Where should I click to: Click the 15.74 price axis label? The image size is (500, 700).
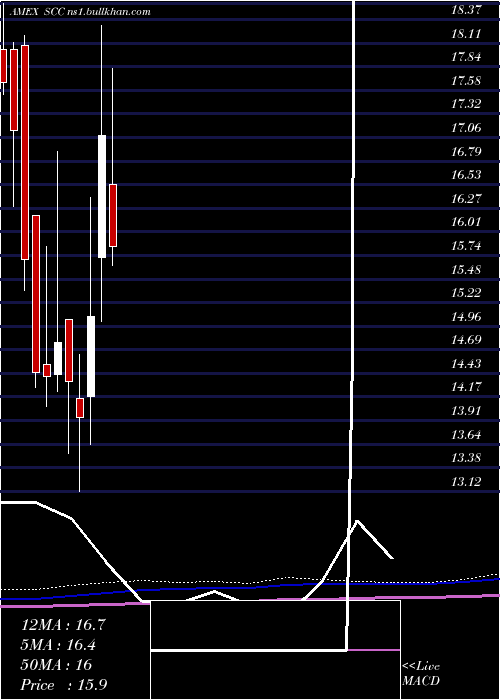click(466, 246)
